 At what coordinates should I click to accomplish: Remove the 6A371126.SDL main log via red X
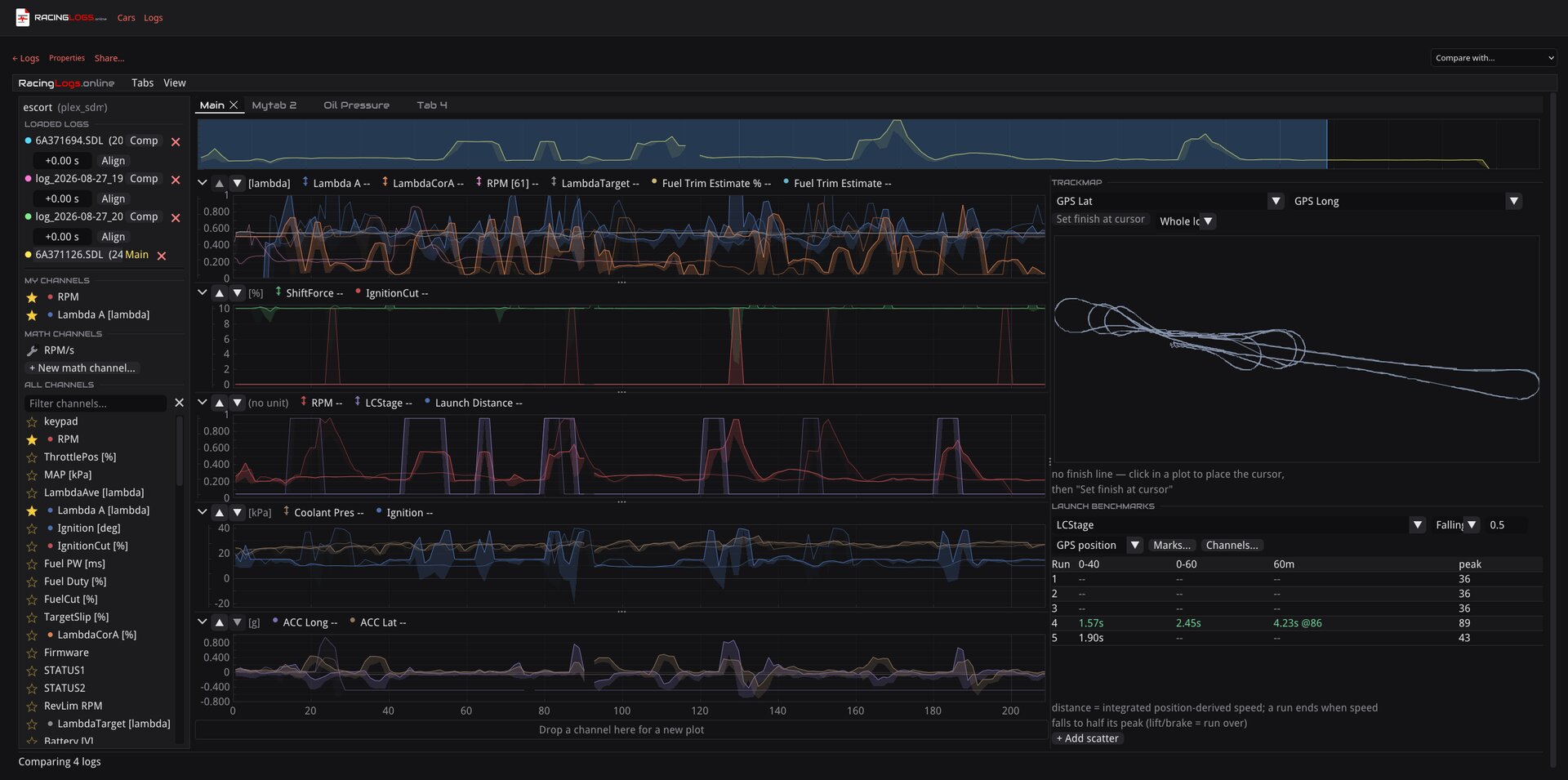162,256
